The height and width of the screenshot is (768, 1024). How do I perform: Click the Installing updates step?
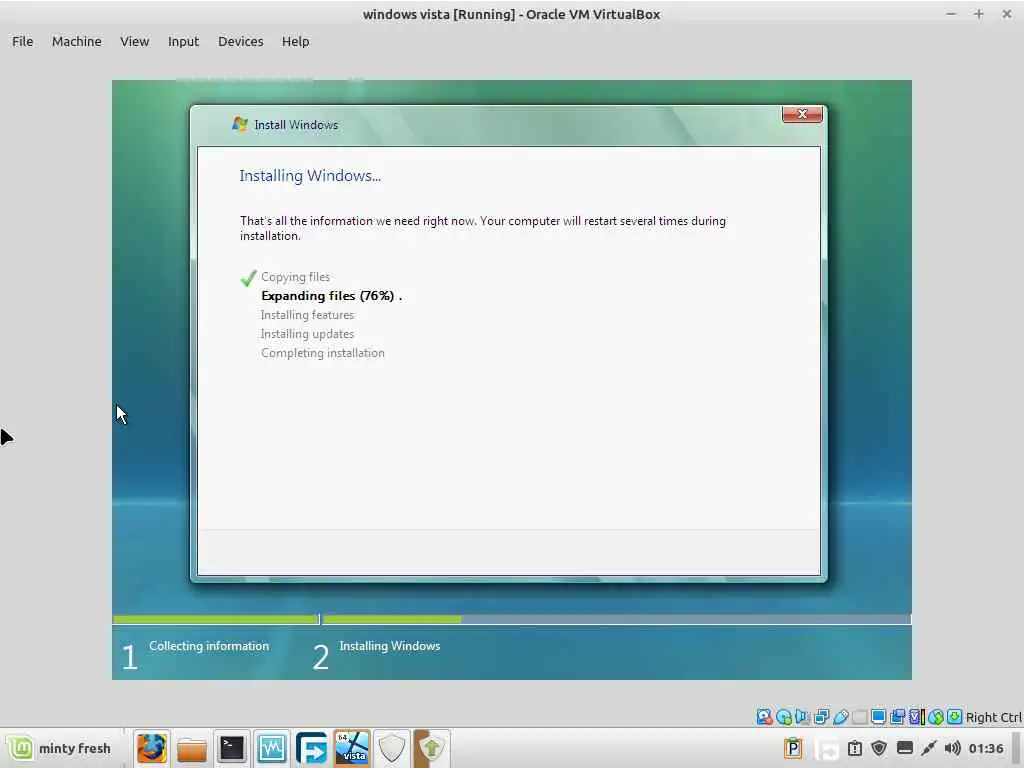click(307, 334)
